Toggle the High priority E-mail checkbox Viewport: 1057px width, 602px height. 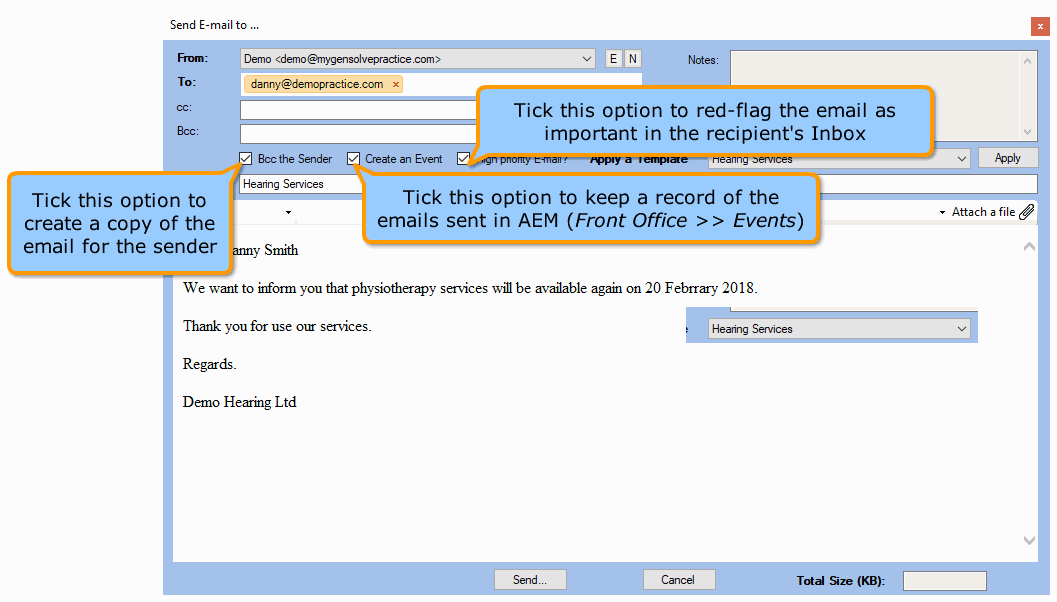click(463, 158)
